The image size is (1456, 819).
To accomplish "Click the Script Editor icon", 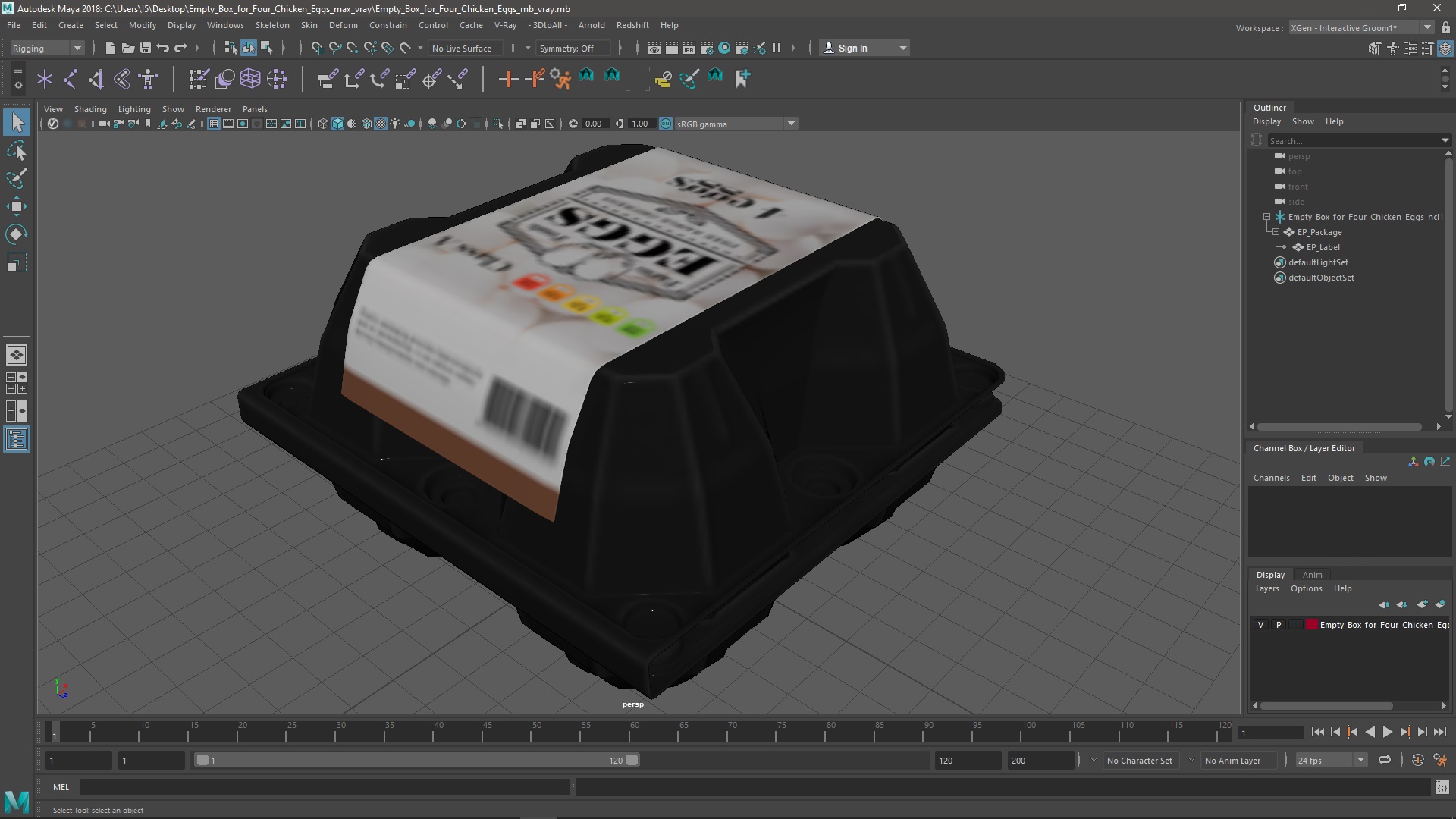I will pyautogui.click(x=1442, y=787).
